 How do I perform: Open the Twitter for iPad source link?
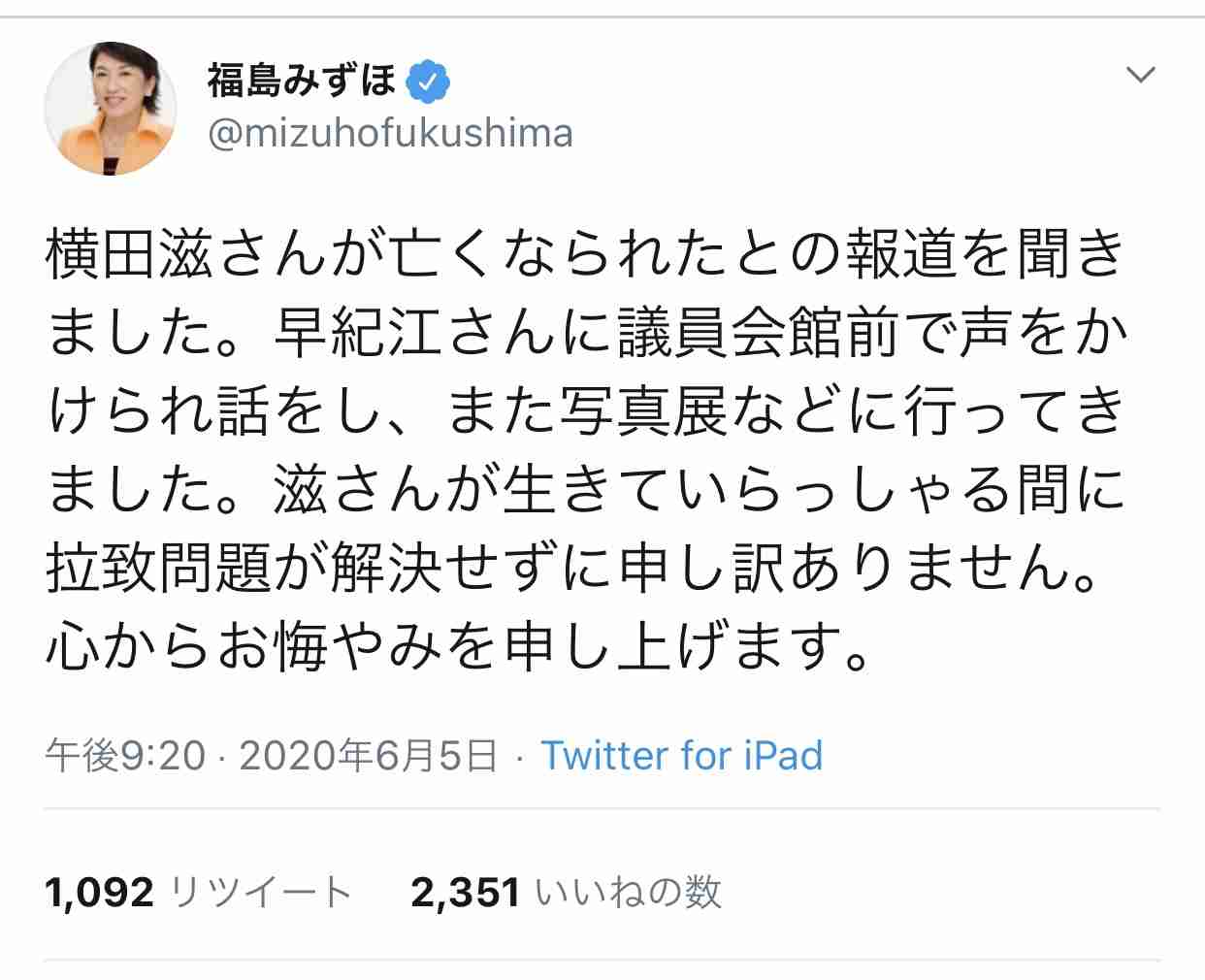(681, 756)
